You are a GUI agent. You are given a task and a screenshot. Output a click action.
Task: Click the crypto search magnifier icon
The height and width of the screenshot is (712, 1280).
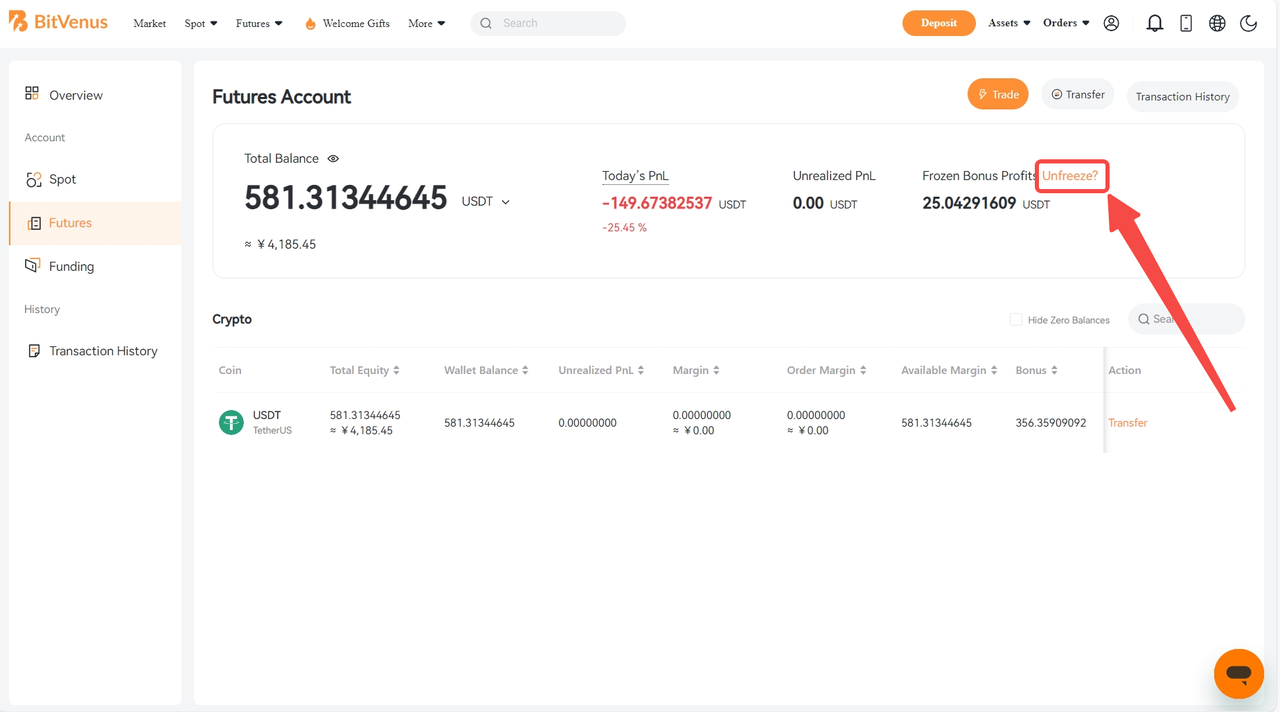[x=1144, y=319]
